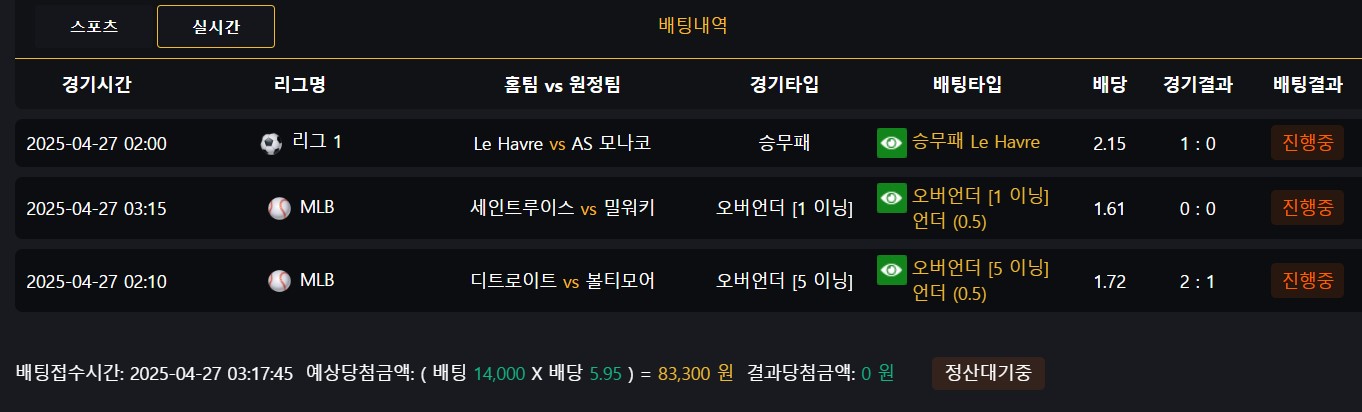This screenshot has height=412, width=1362.
Task: Switch to the 스포츠 tab
Action: click(95, 27)
